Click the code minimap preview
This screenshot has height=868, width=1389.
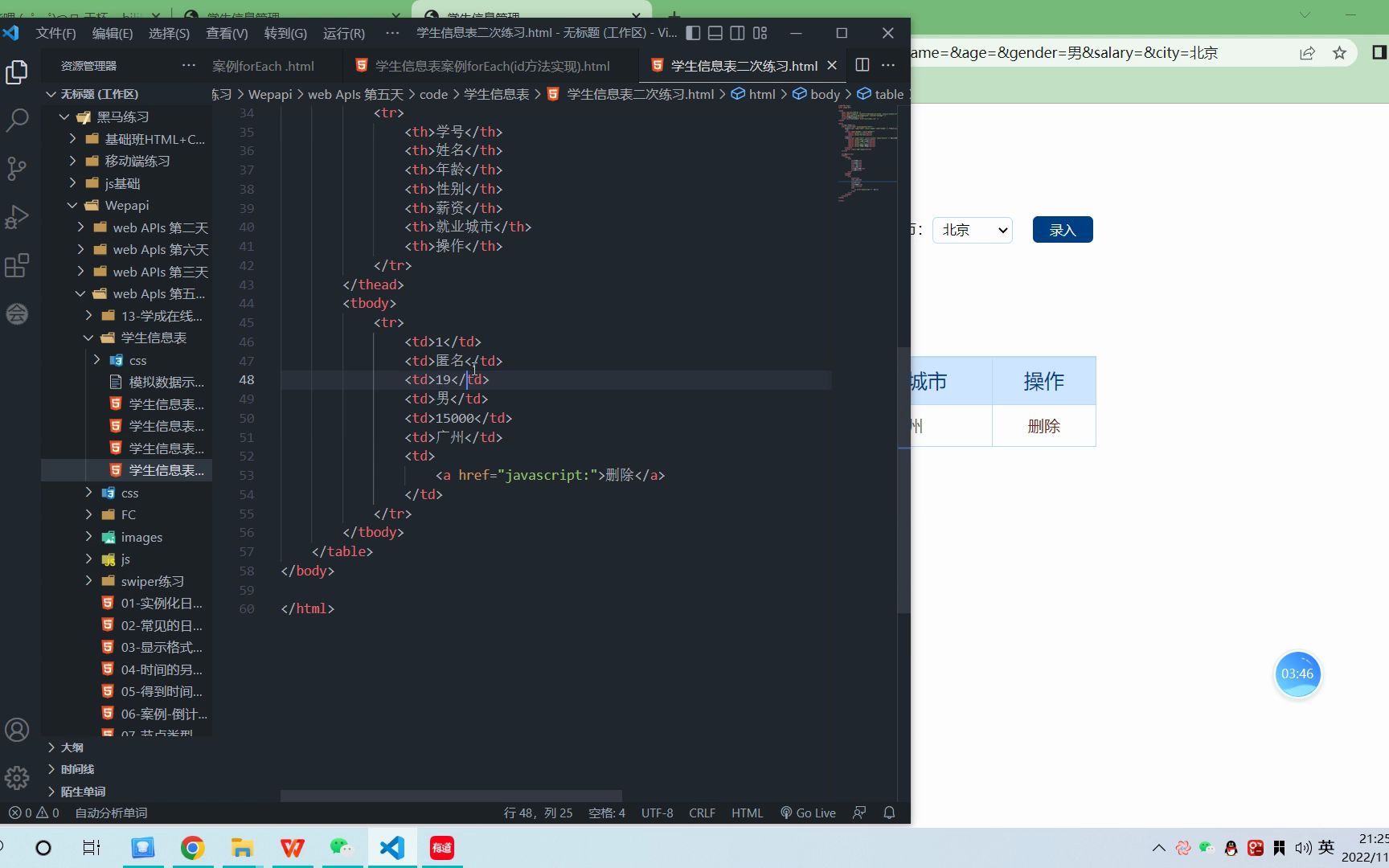[867, 153]
